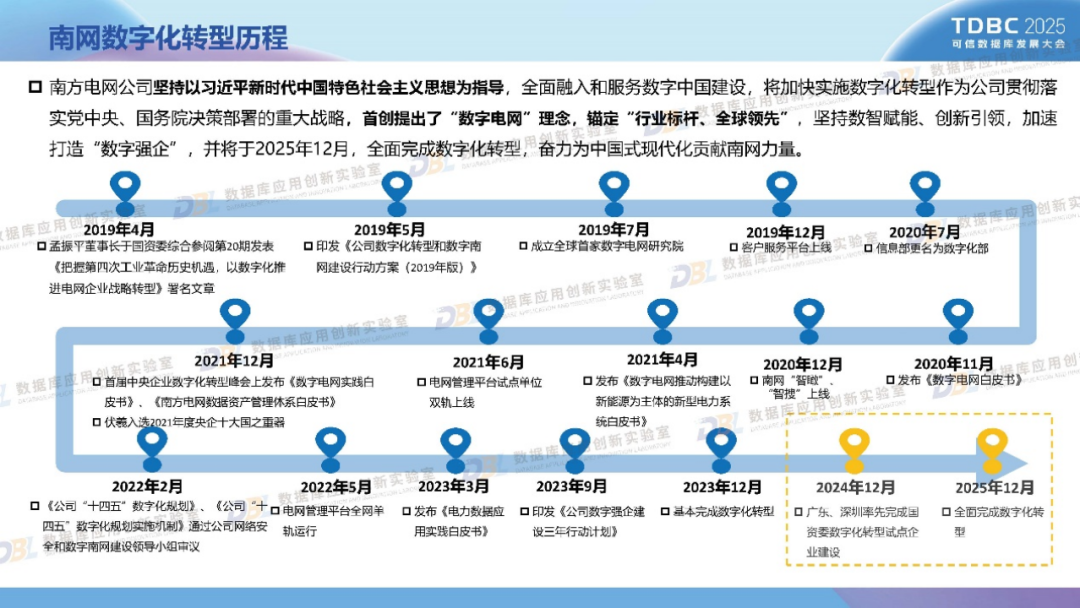Click the date label 2022年5月

pos(336,487)
